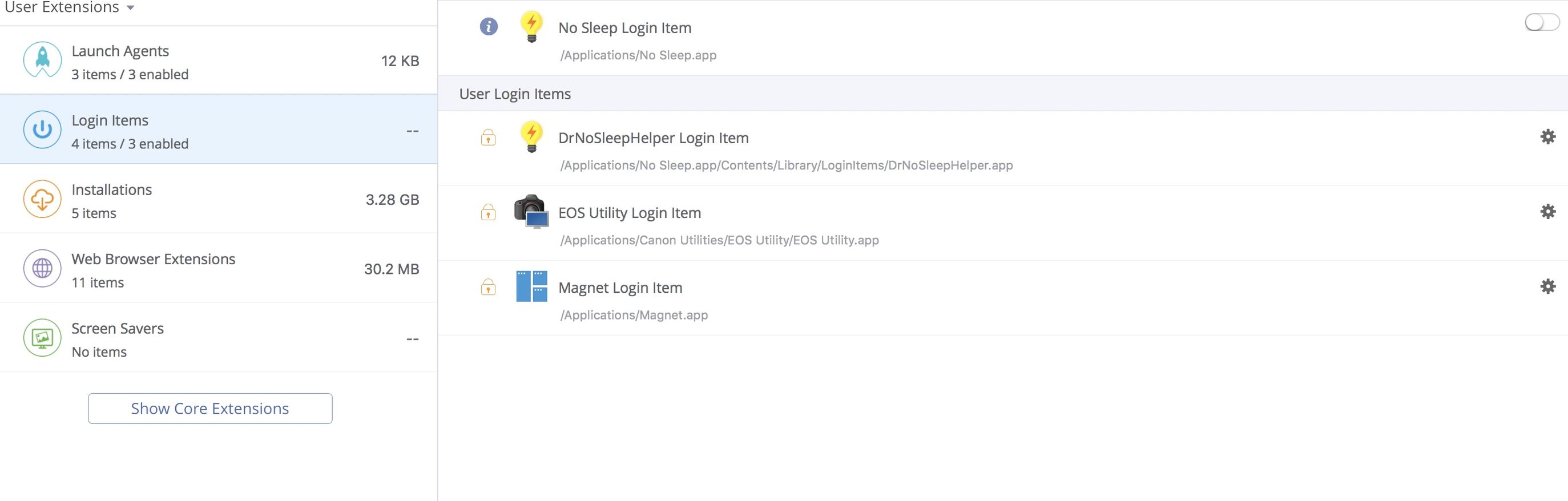Open gear settings for Magnet Login Item
Image resolution: width=1568 pixels, height=501 pixels.
[x=1548, y=286]
